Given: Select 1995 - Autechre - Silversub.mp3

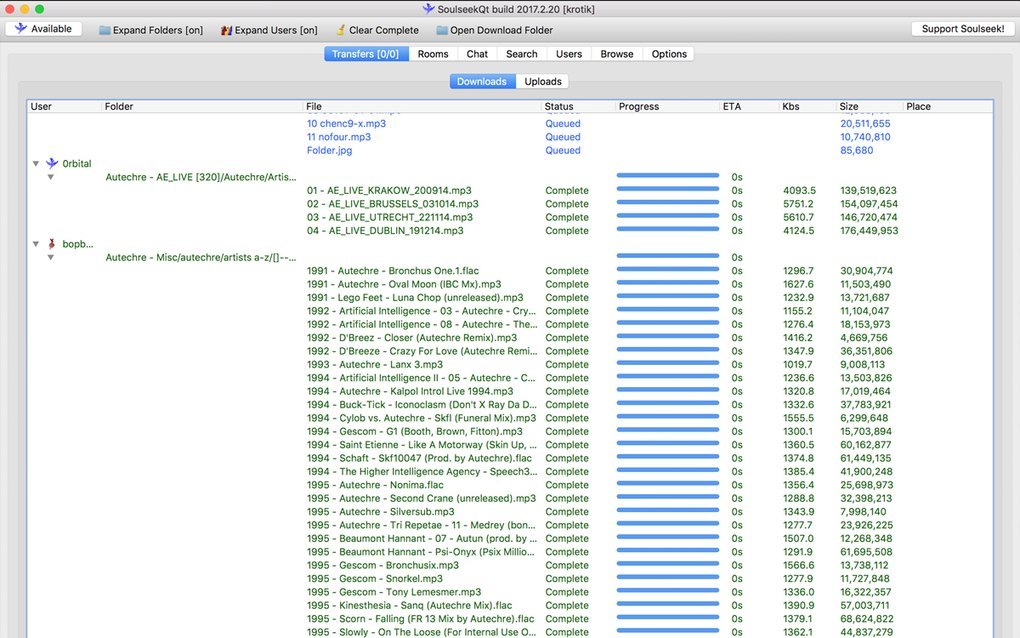Looking at the screenshot, I should (x=381, y=512).
